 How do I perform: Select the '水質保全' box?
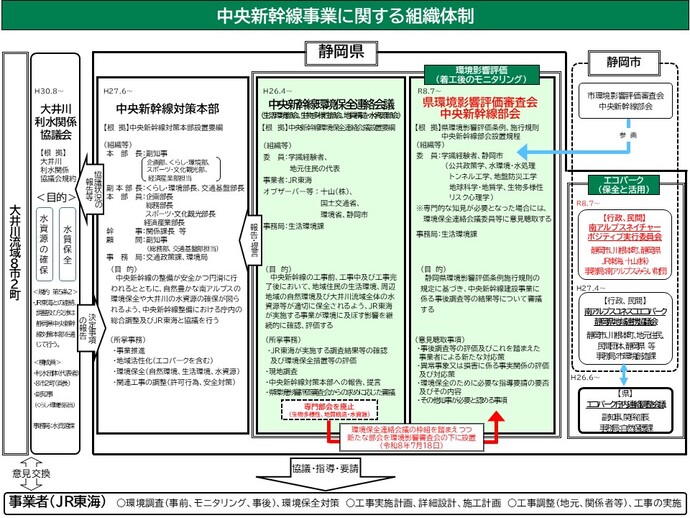pos(67,244)
